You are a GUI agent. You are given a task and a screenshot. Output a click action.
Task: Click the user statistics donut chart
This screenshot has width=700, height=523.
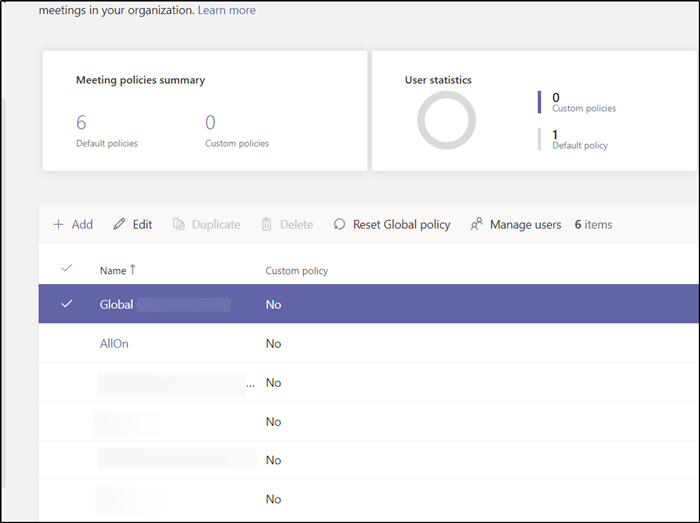click(x=446, y=120)
